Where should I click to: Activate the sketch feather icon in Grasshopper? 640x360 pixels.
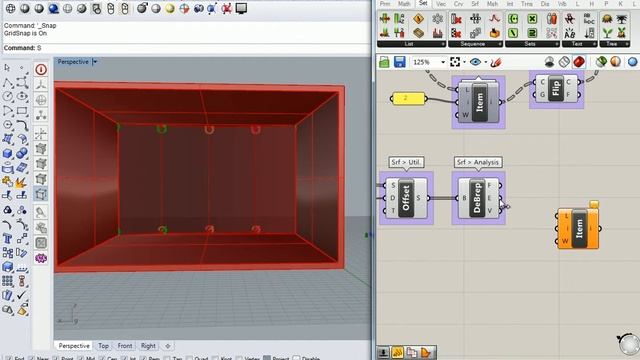(496, 62)
